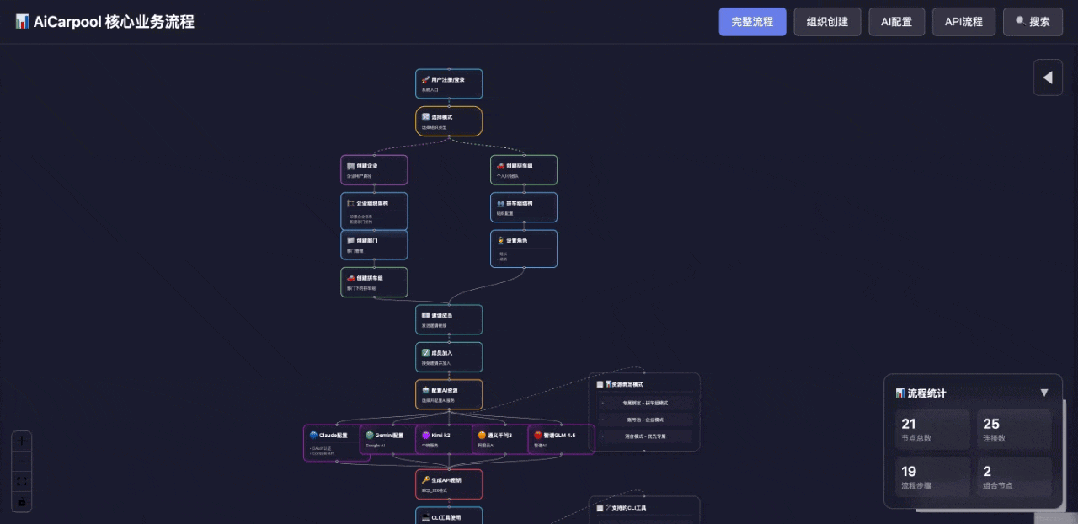Click the purple Kimi k2 icon
Image resolution: width=1078 pixels, height=524 pixels.
[426, 435]
